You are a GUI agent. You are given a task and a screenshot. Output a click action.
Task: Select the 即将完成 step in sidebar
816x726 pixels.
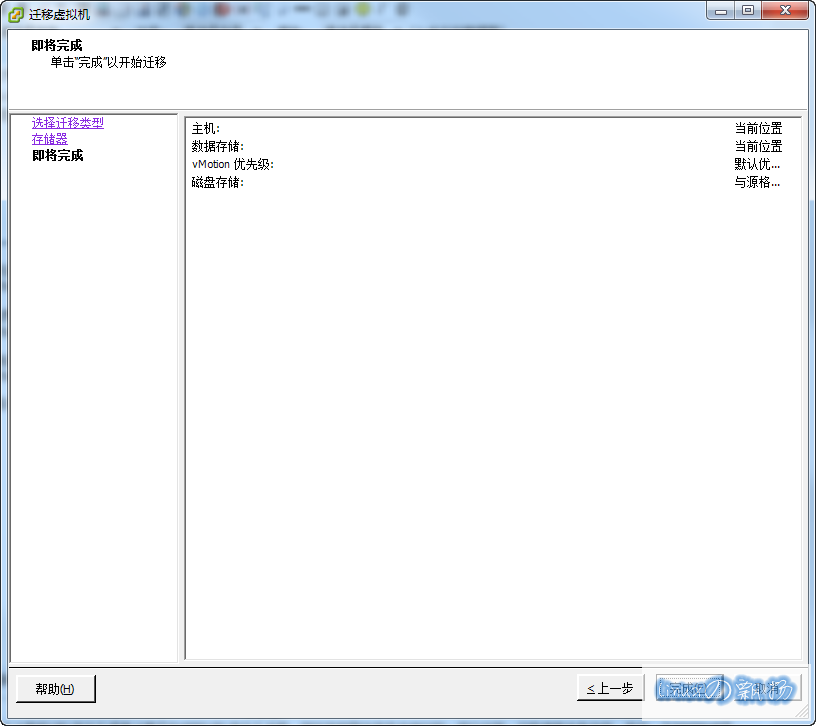pos(57,155)
